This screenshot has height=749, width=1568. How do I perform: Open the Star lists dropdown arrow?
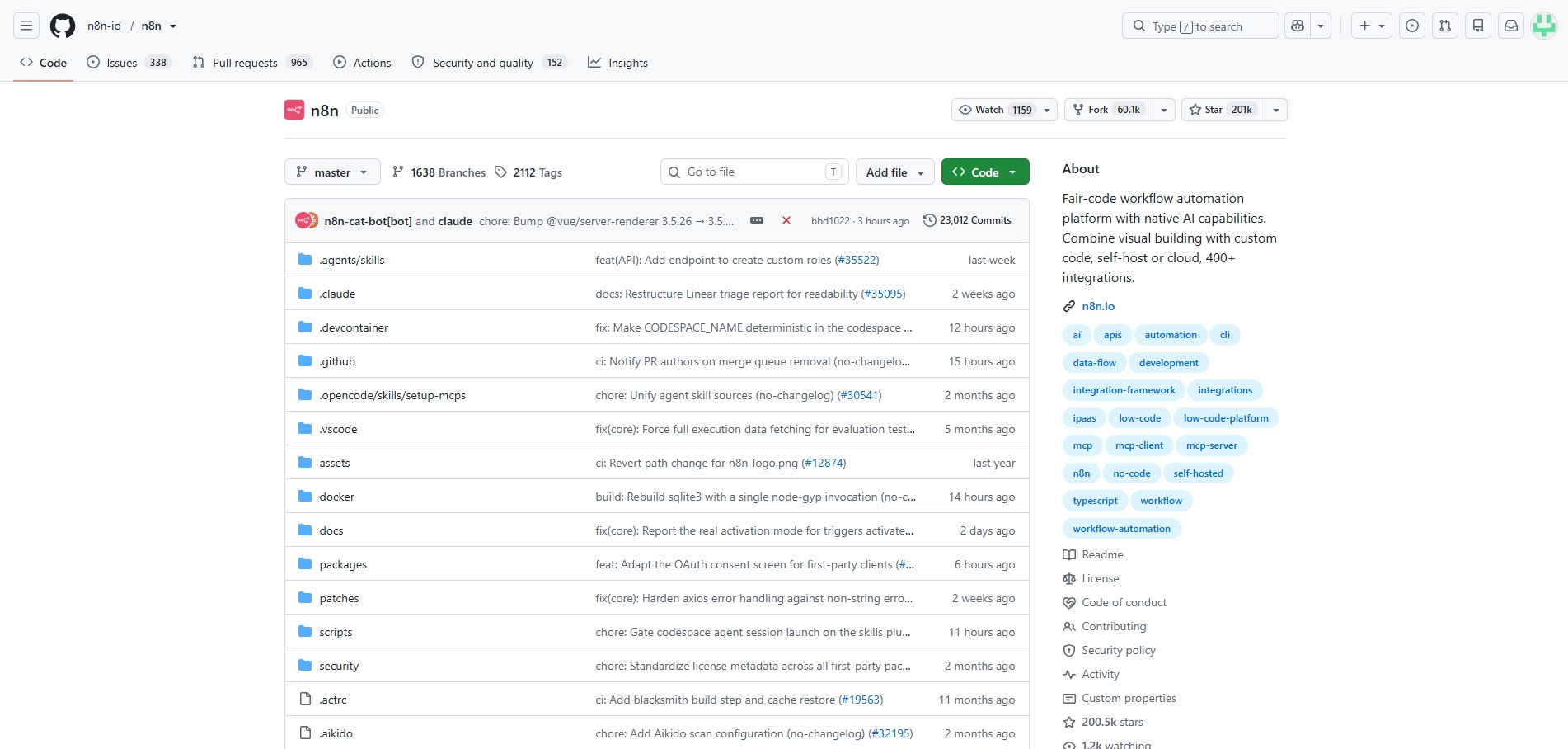[1276, 110]
